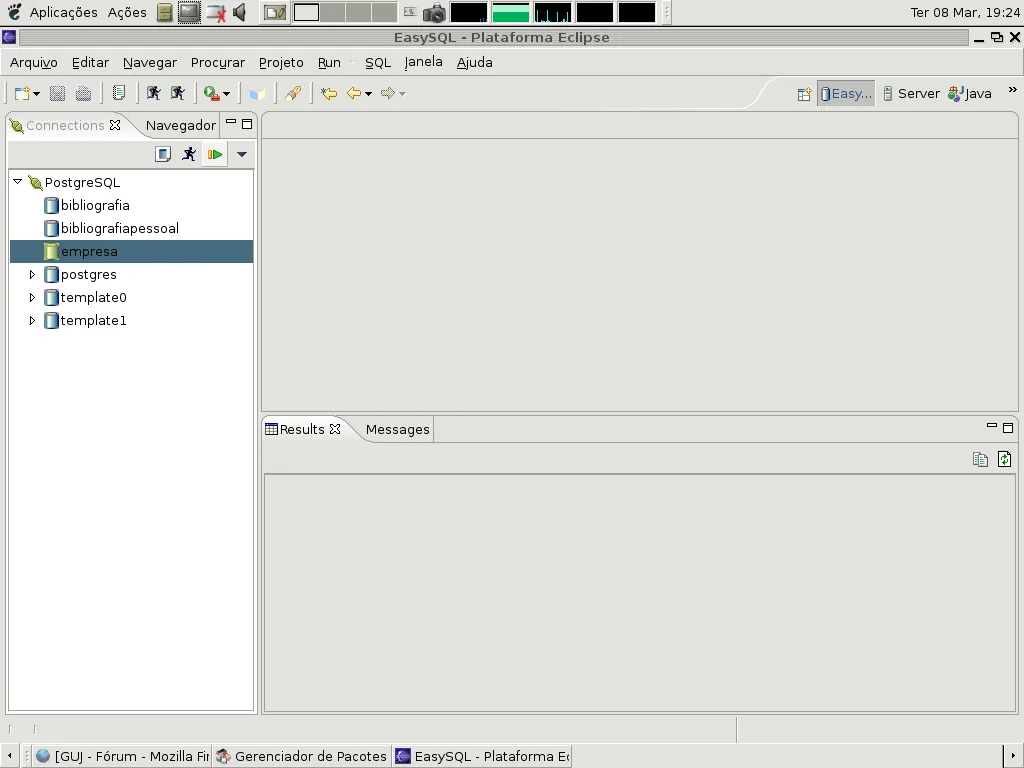Click the Open Perspective icon

click(x=804, y=94)
